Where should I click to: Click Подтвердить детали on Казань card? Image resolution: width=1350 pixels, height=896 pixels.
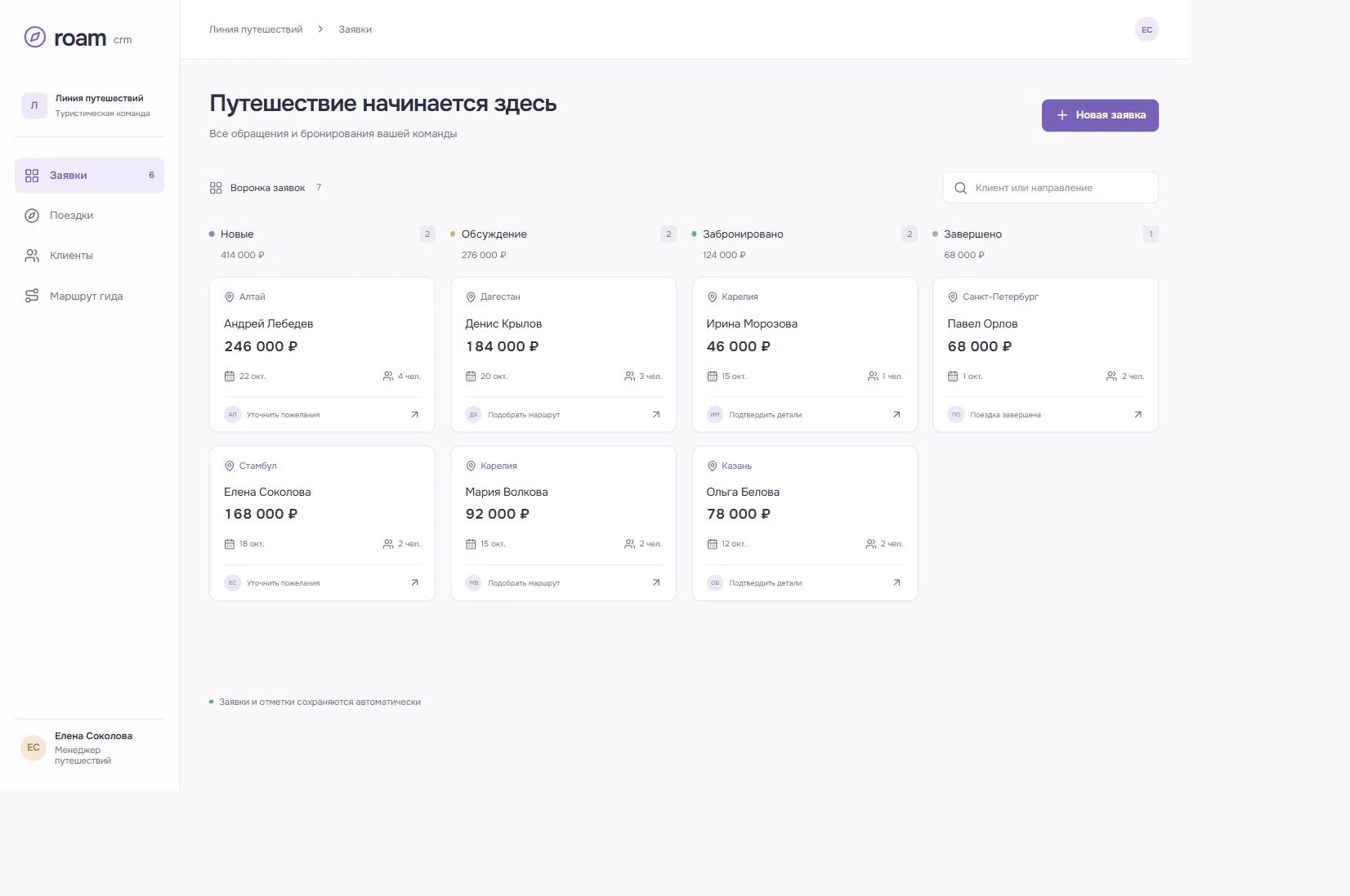coord(765,583)
